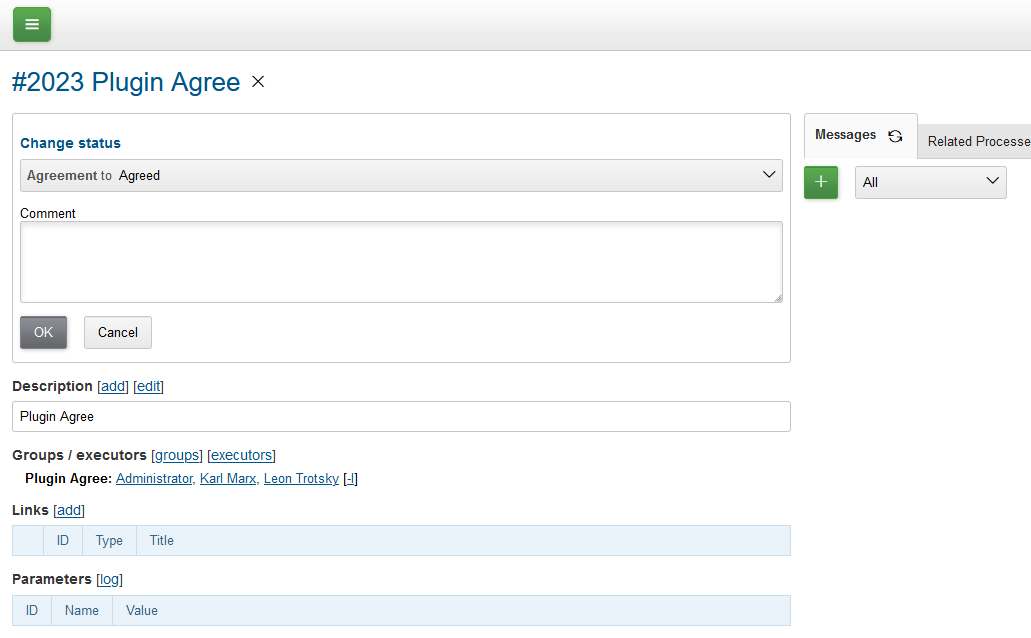Close process #2023 Plugin Agree

(257, 81)
